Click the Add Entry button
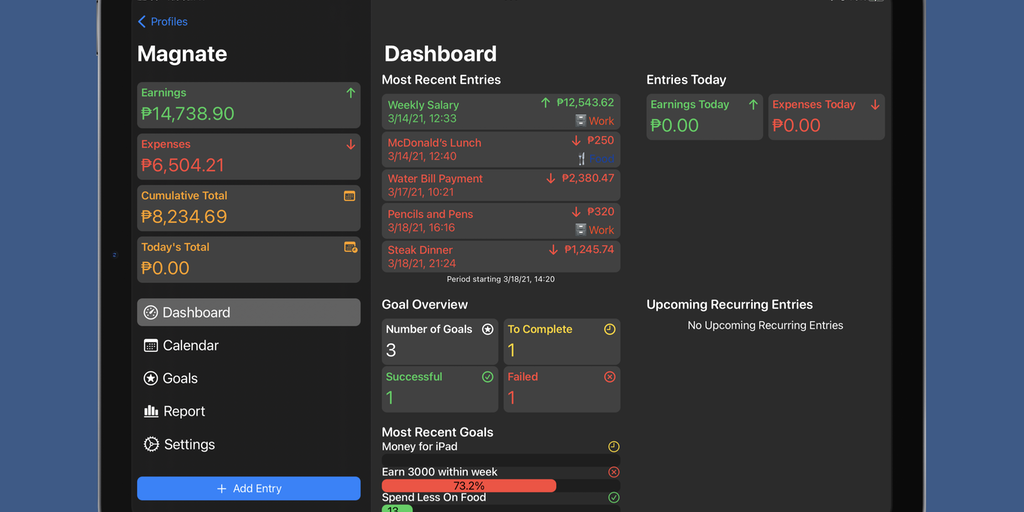This screenshot has width=1024, height=512. 248,488
